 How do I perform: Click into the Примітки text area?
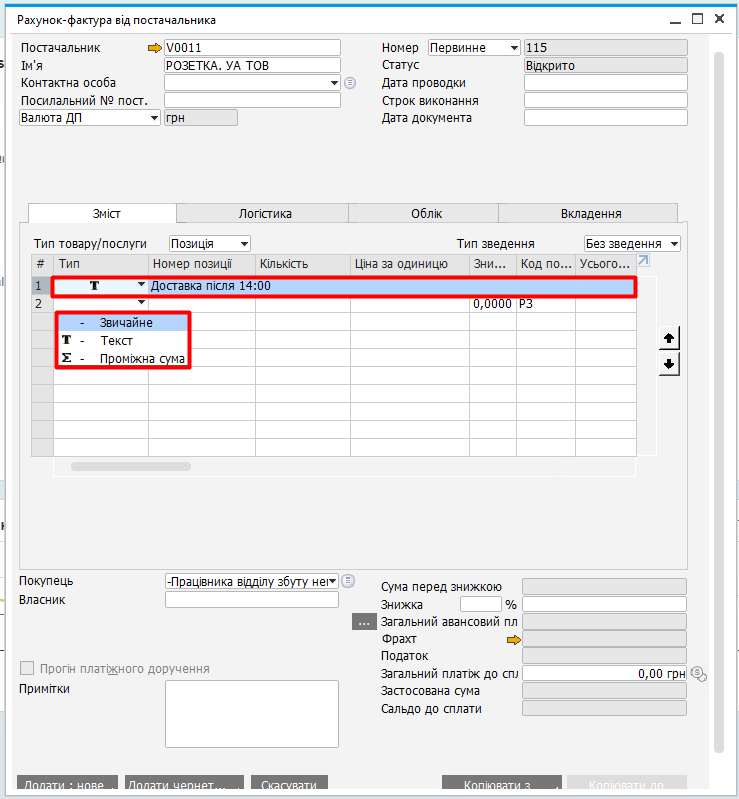point(254,714)
